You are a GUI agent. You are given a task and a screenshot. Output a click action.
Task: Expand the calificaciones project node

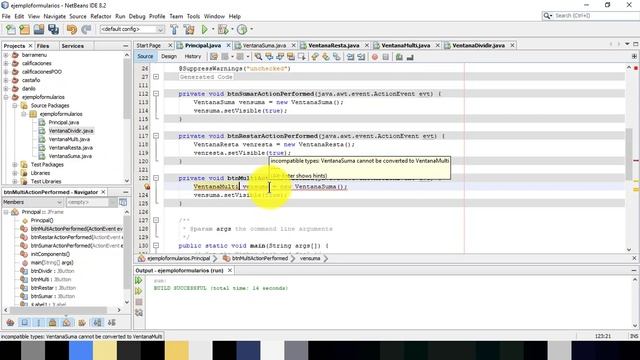coord(6,63)
